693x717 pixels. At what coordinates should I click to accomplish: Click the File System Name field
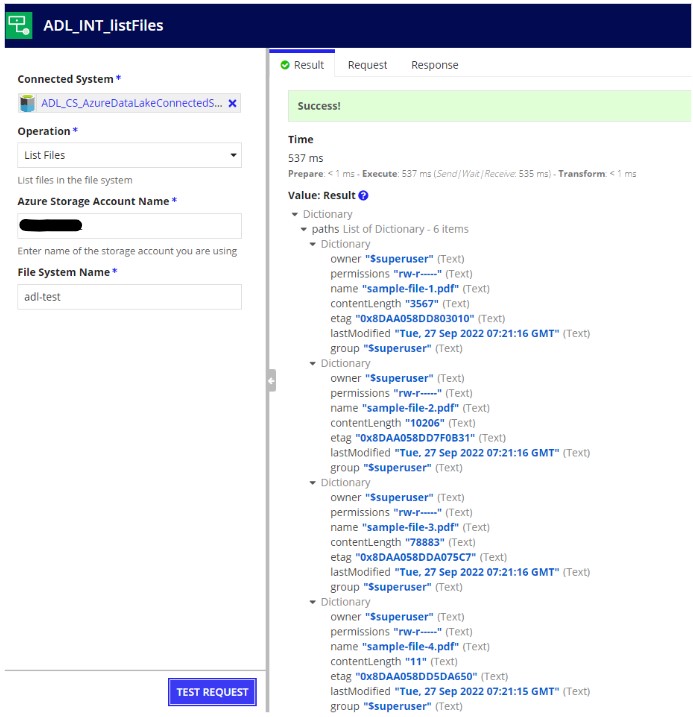[x=129, y=297]
